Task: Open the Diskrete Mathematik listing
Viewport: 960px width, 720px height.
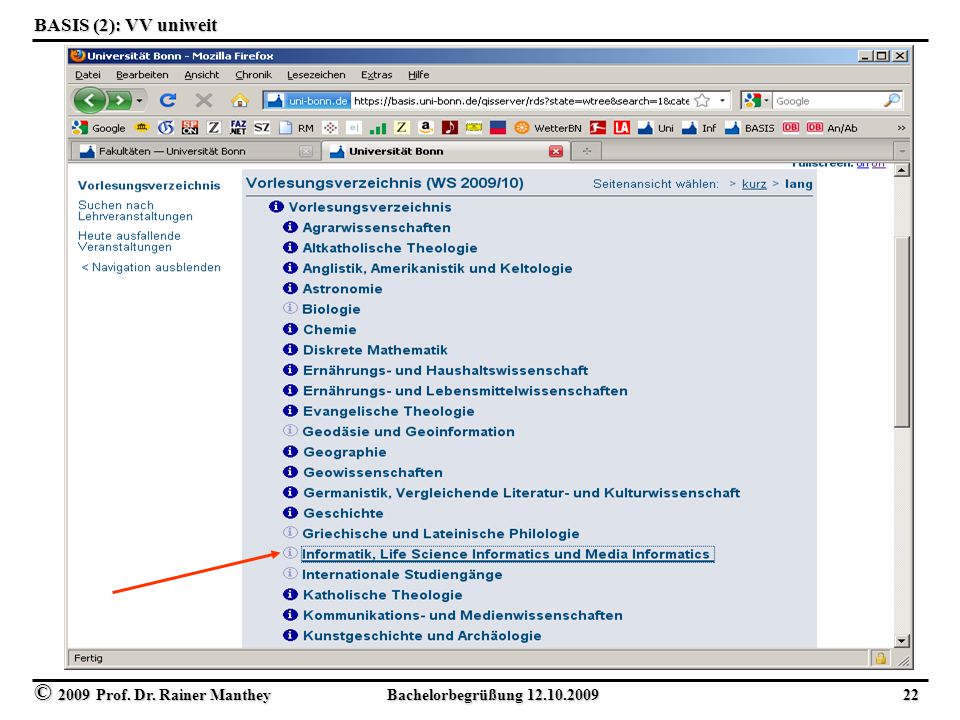Action: [x=375, y=350]
